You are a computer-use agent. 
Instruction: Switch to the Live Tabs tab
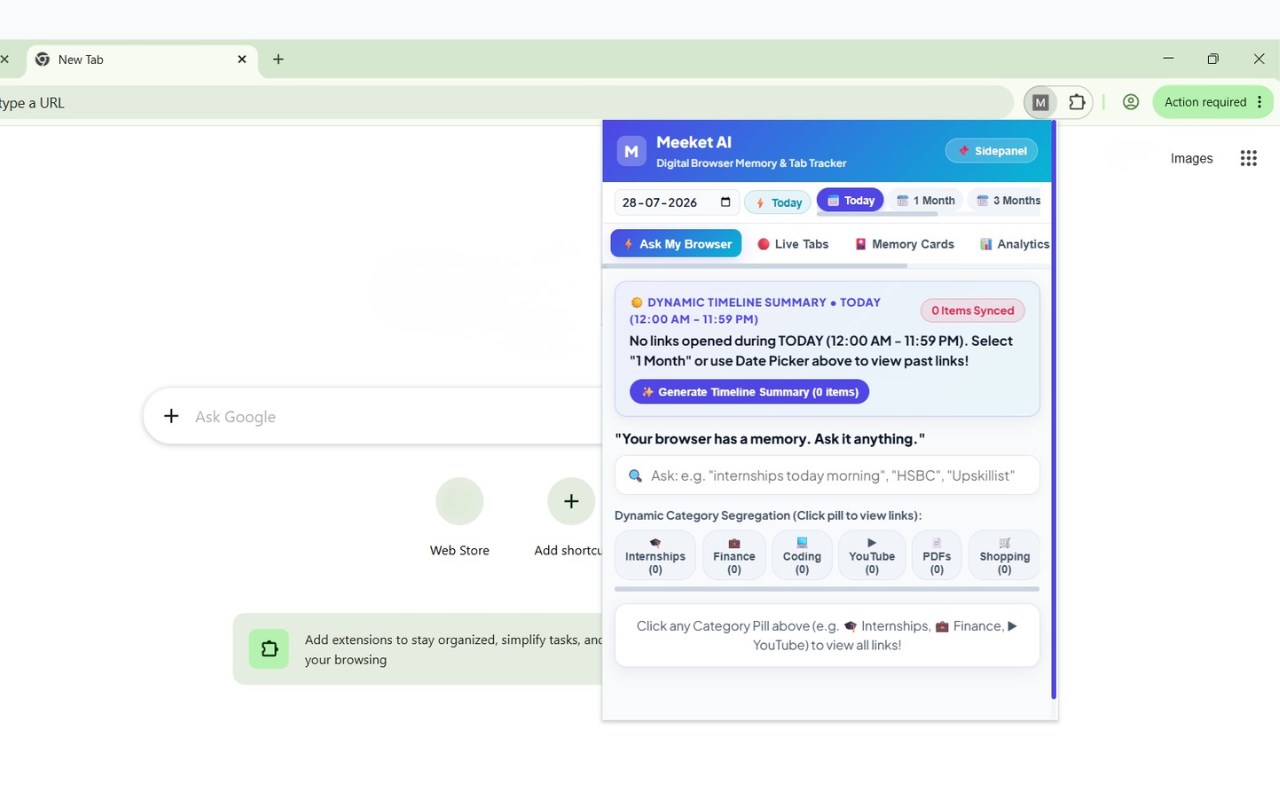(x=793, y=244)
